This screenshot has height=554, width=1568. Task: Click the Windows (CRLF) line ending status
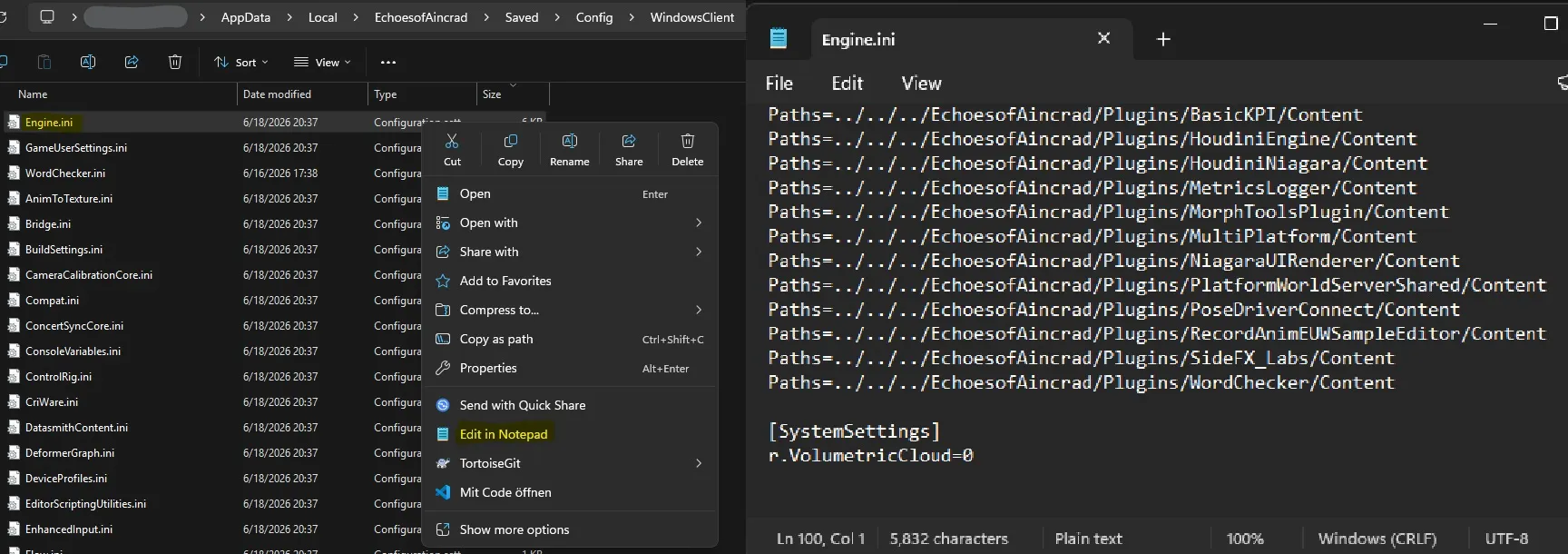[1377, 539]
